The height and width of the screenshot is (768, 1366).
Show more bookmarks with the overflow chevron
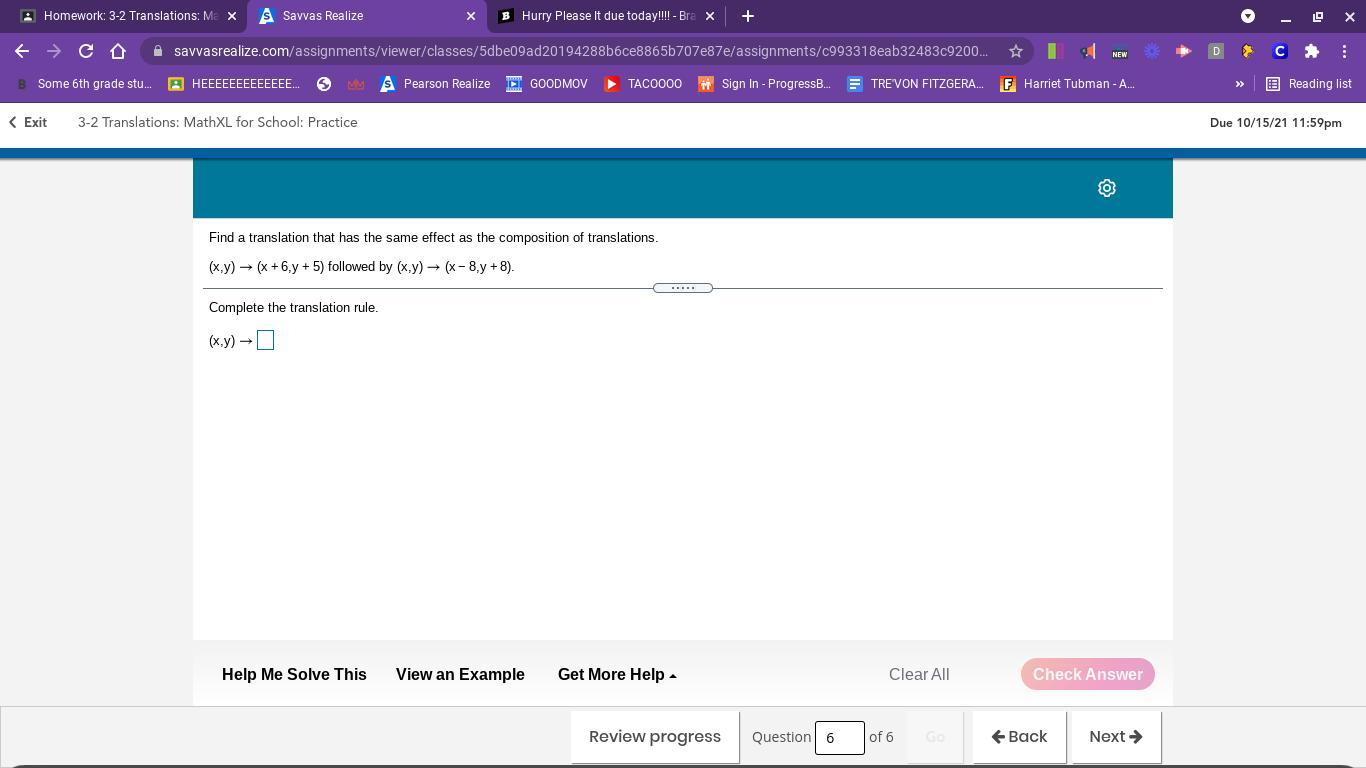1240,84
